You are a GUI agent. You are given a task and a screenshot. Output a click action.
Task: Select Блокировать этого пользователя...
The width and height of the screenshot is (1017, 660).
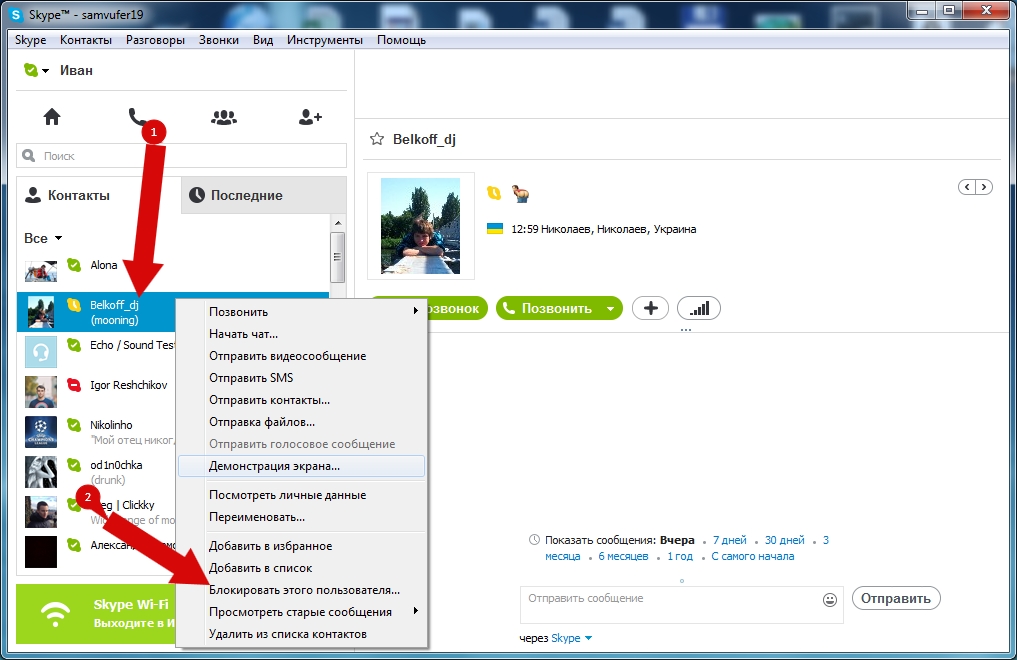coord(302,590)
